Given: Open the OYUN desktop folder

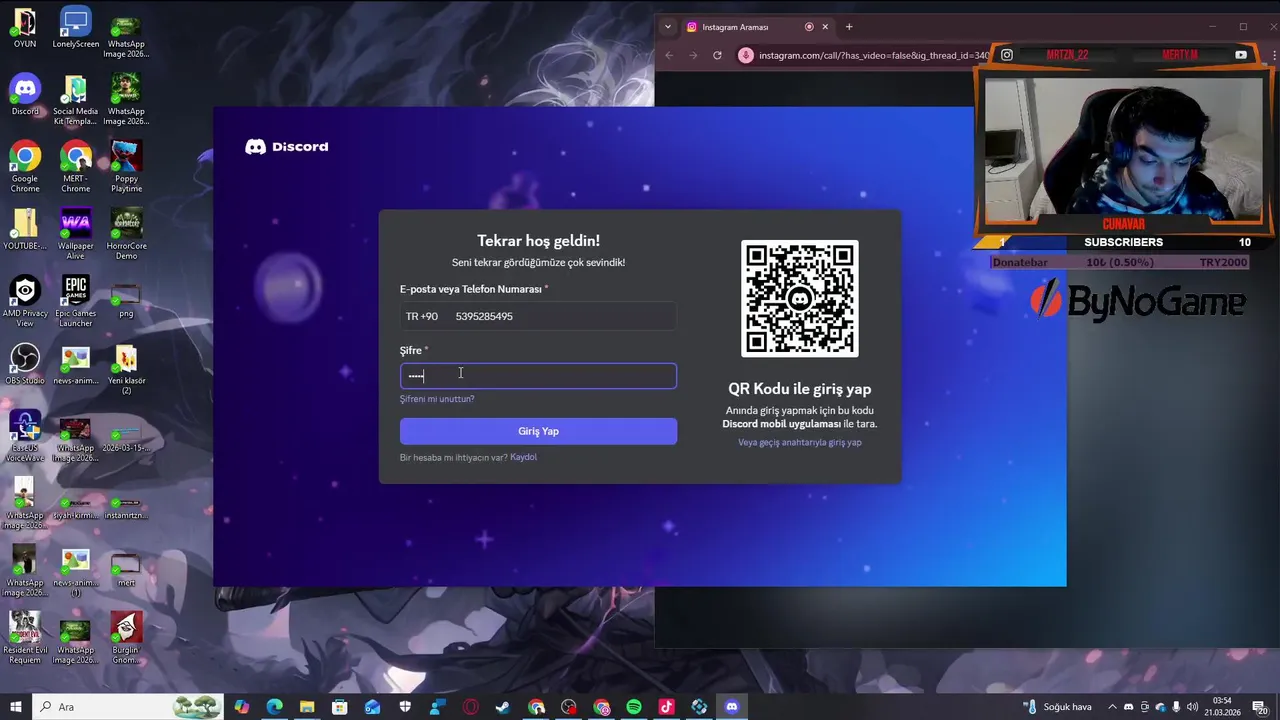Looking at the screenshot, I should pyautogui.click(x=25, y=29).
